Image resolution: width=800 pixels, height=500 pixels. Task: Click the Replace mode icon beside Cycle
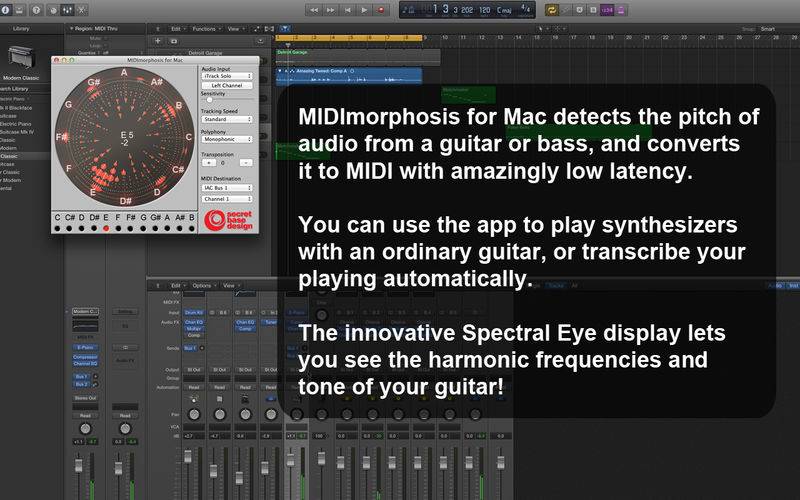(x=566, y=10)
